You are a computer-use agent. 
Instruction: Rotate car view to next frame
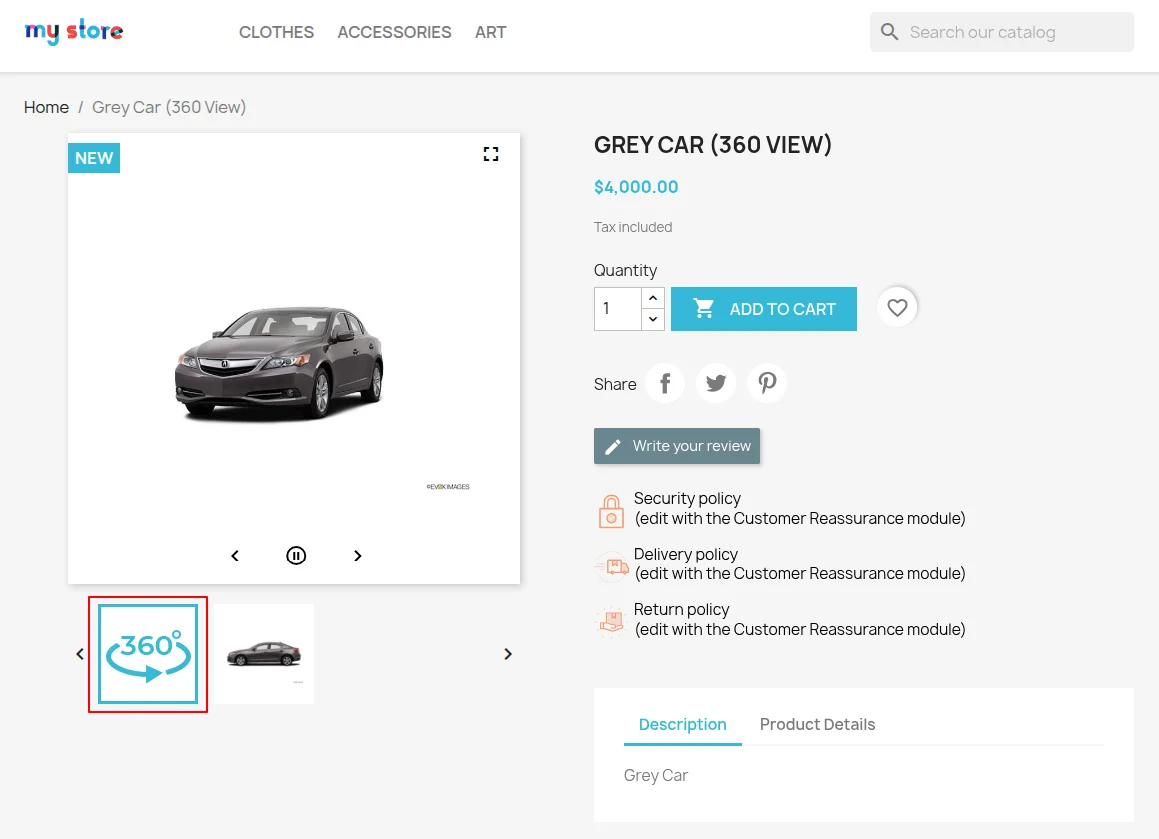coord(358,556)
